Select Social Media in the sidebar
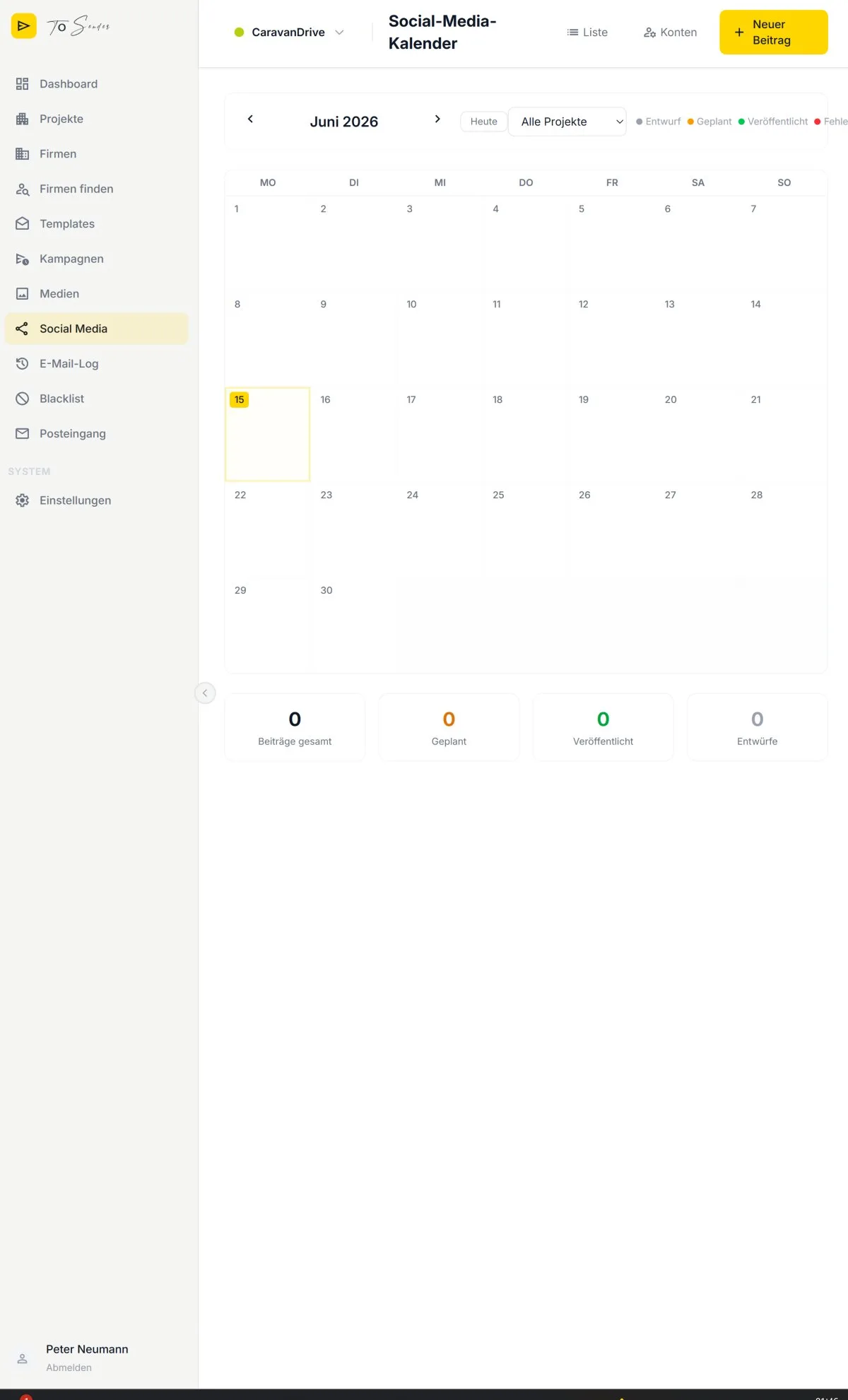Image resolution: width=848 pixels, height=1400 pixels. 97,329
